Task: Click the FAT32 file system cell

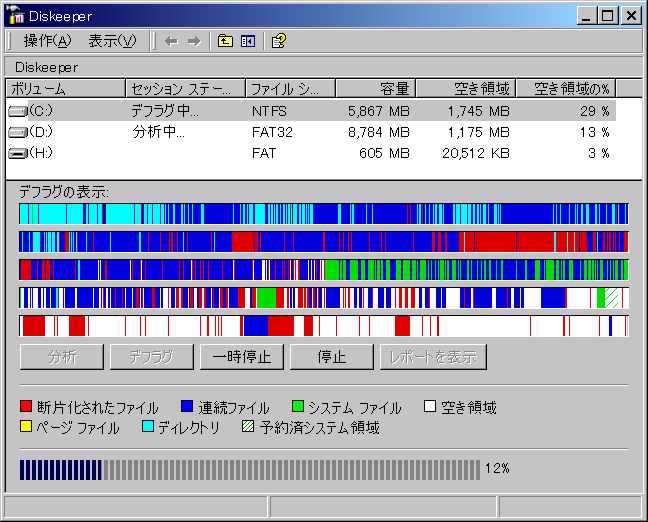Action: click(x=272, y=132)
